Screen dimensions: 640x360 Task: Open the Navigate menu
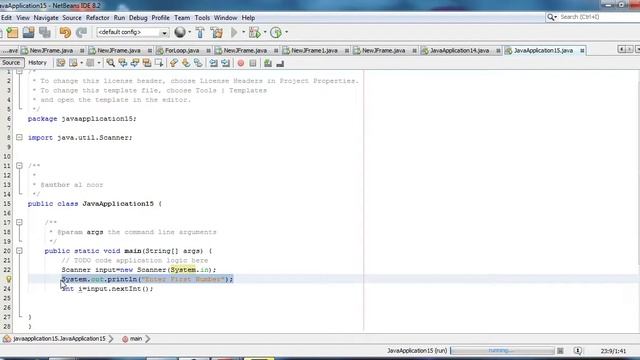(x=46, y=18)
